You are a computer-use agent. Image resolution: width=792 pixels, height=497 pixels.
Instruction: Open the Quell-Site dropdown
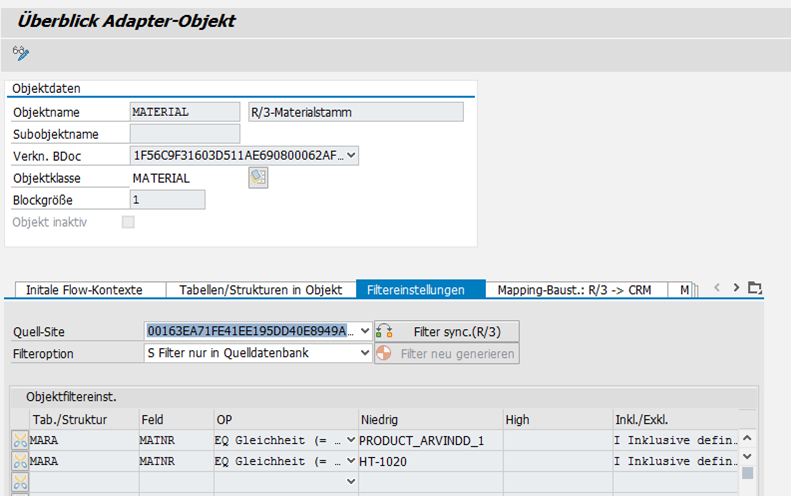point(365,331)
